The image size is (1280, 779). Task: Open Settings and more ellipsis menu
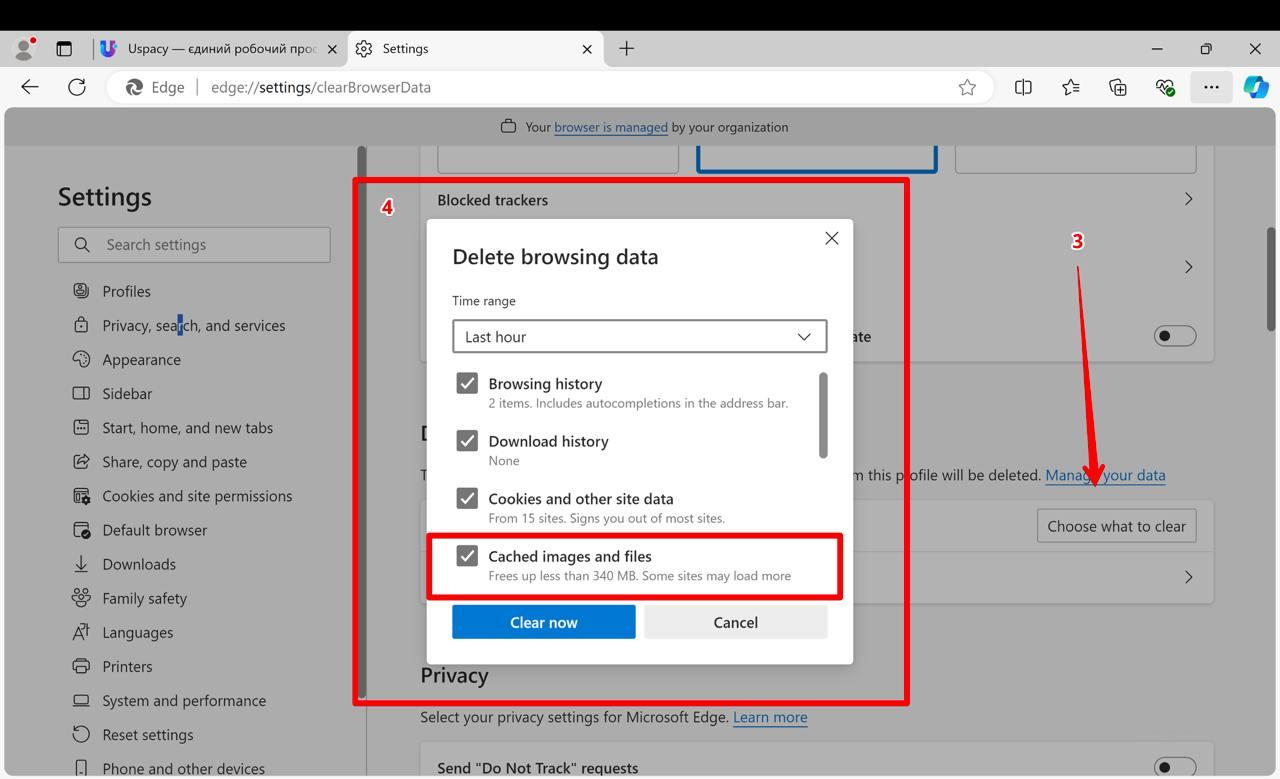tap(1211, 87)
